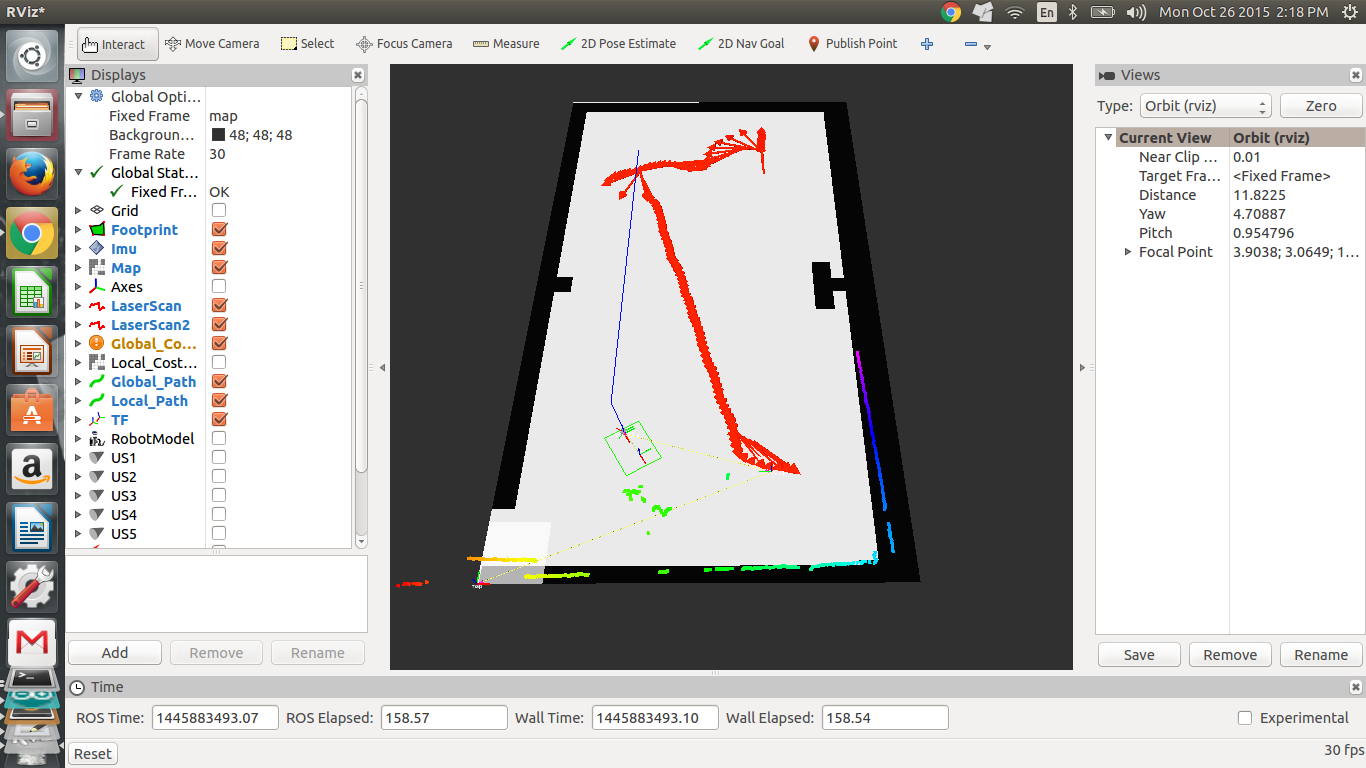Collapse the Current View node

tap(1108, 138)
